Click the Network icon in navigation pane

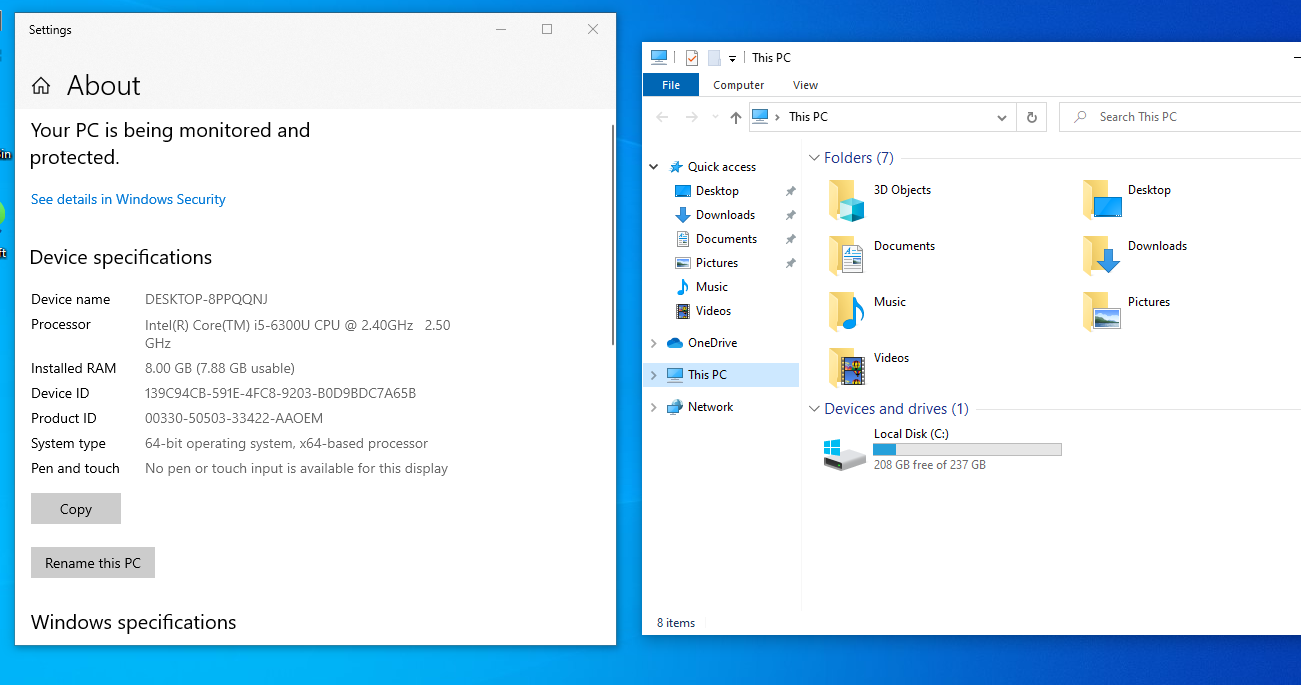675,407
